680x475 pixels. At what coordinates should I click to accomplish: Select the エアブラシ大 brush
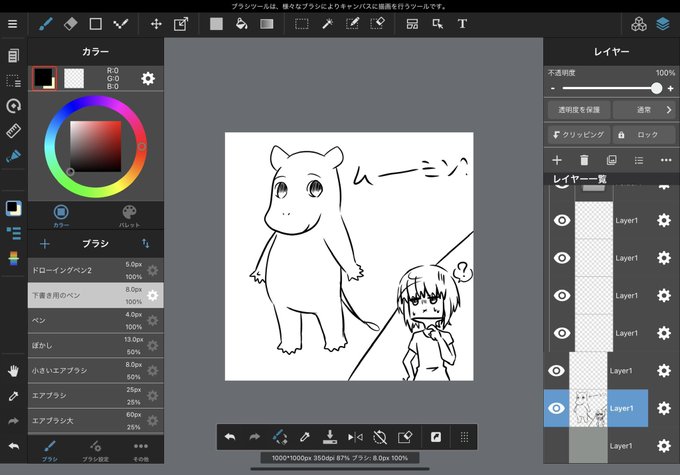tap(95, 421)
